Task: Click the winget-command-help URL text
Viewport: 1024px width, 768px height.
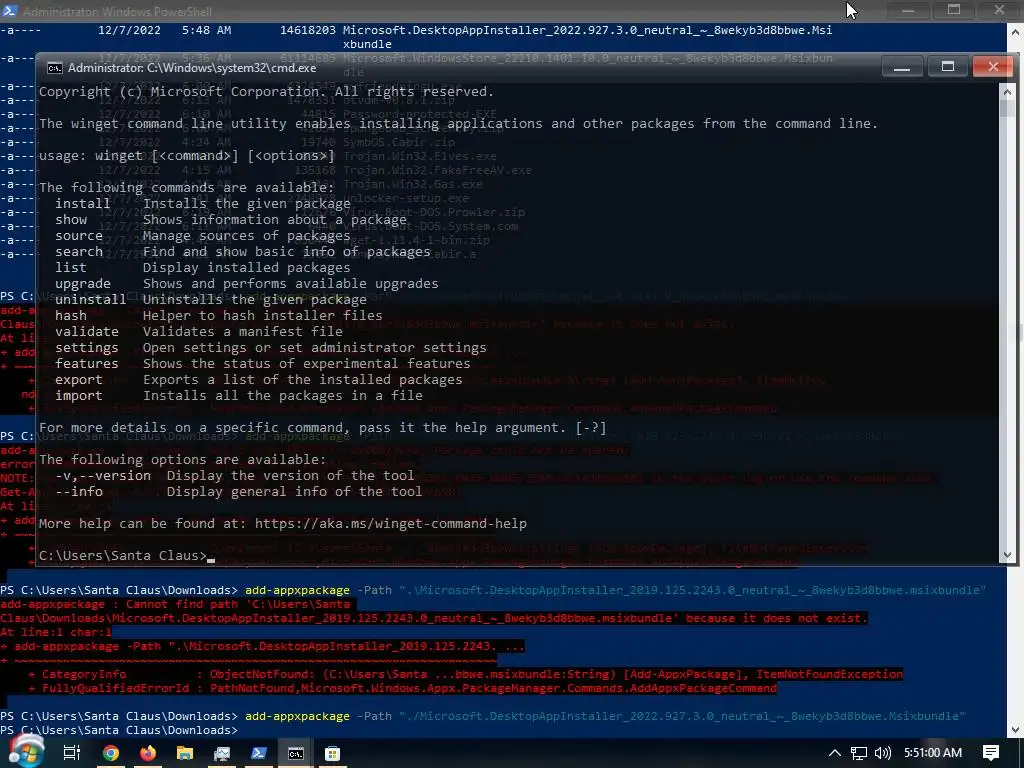Action: (391, 524)
